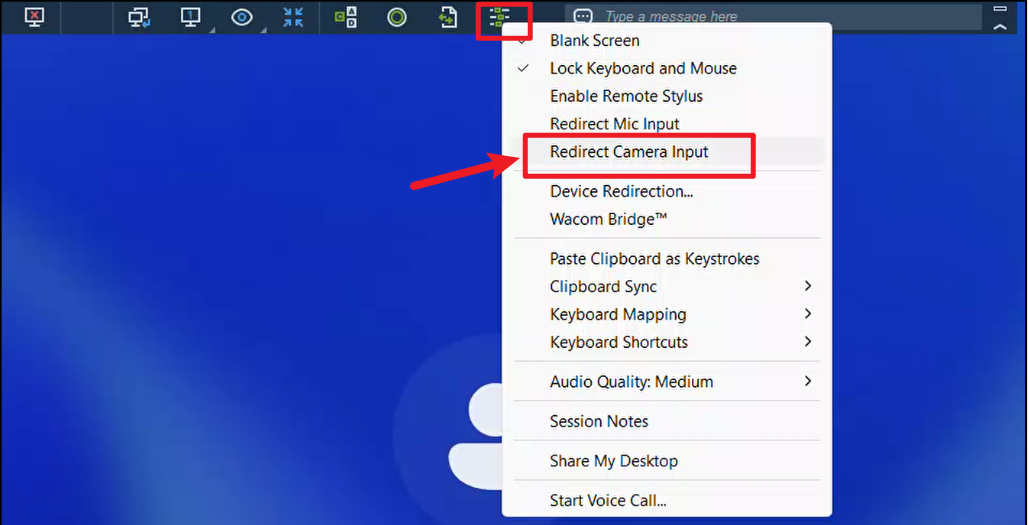Open Session Notes

tap(667, 421)
